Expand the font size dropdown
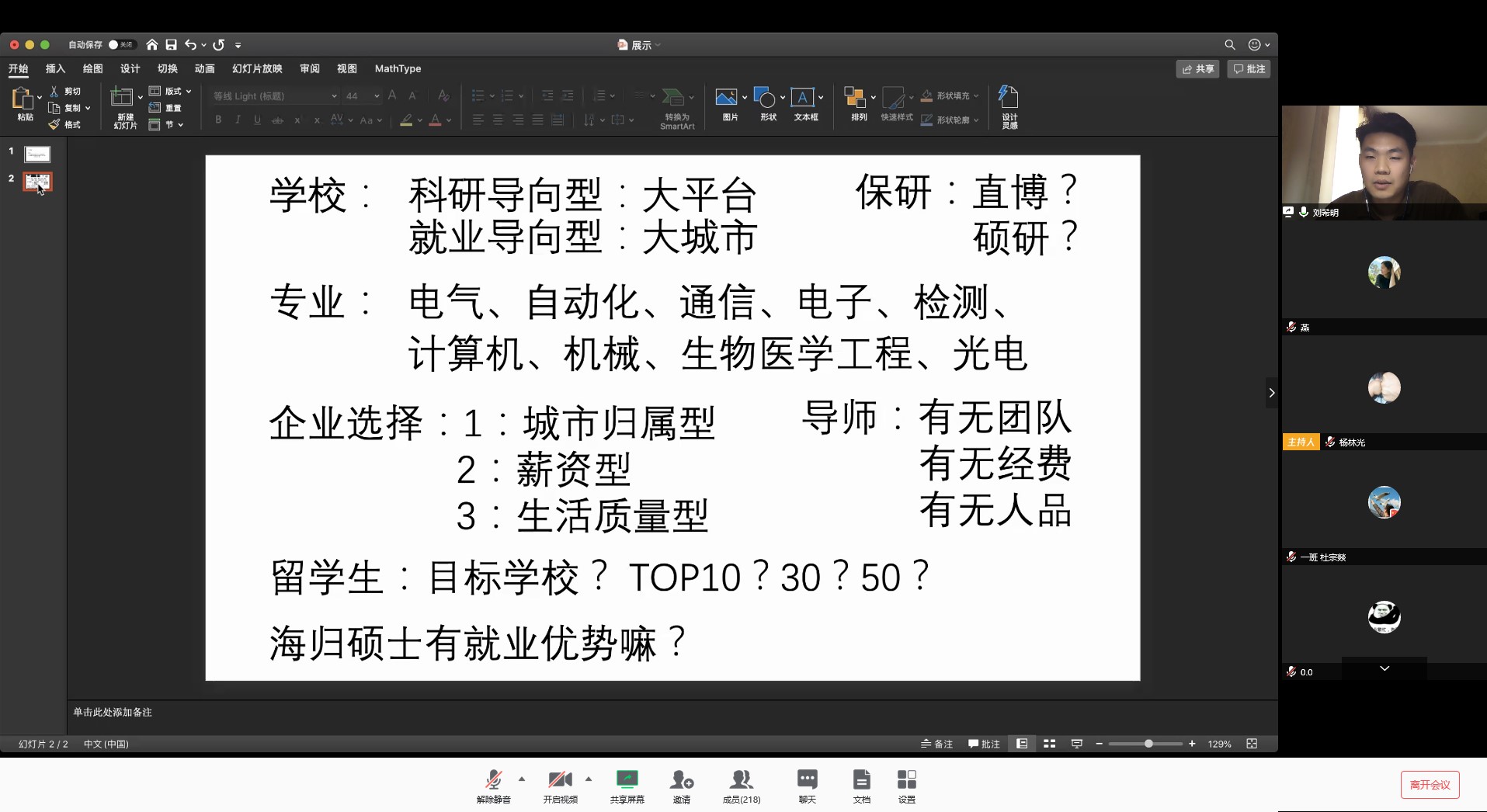This screenshot has height=812, width=1487. point(377,96)
